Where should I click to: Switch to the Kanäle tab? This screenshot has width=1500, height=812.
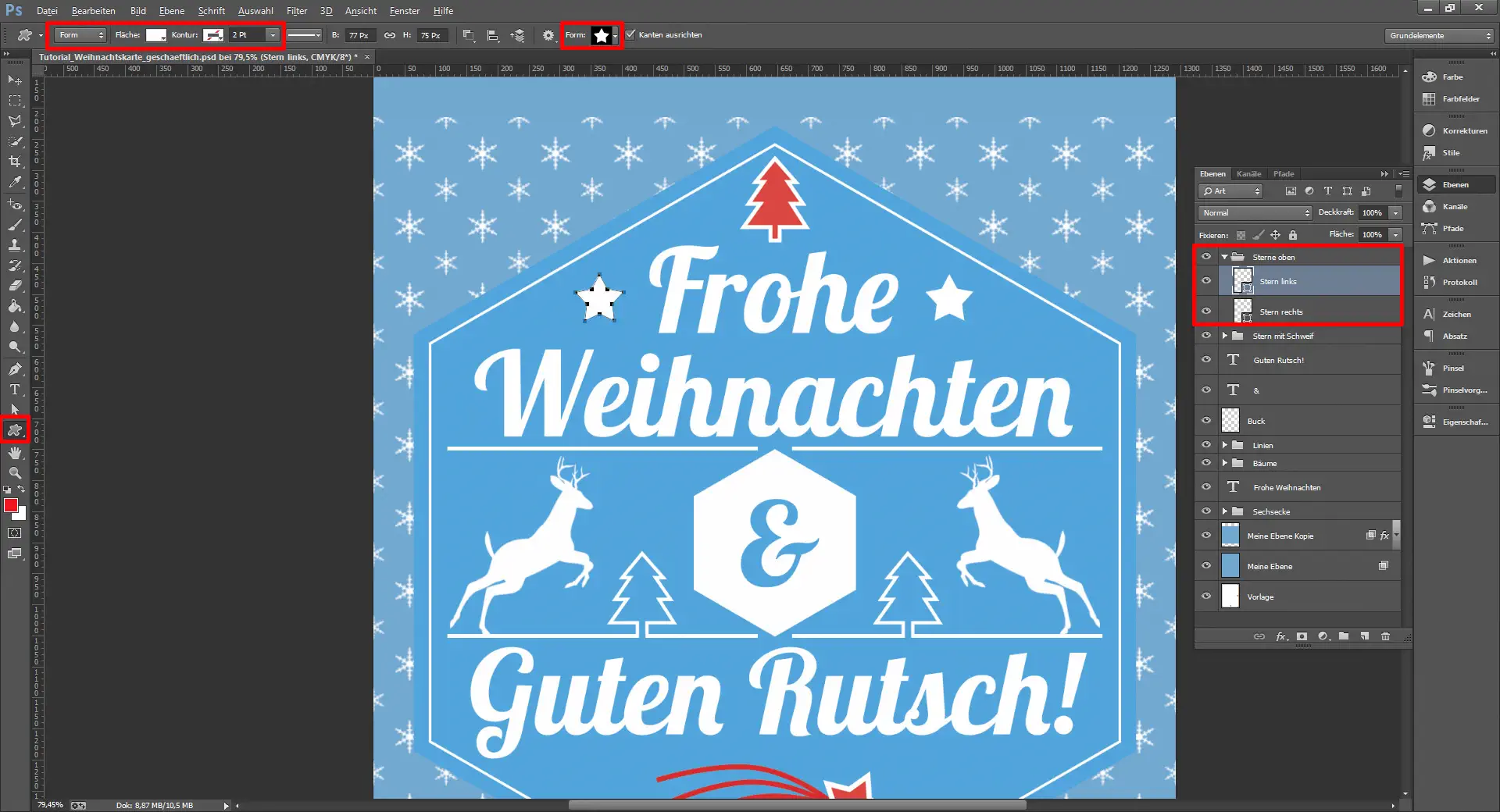coord(1248,173)
